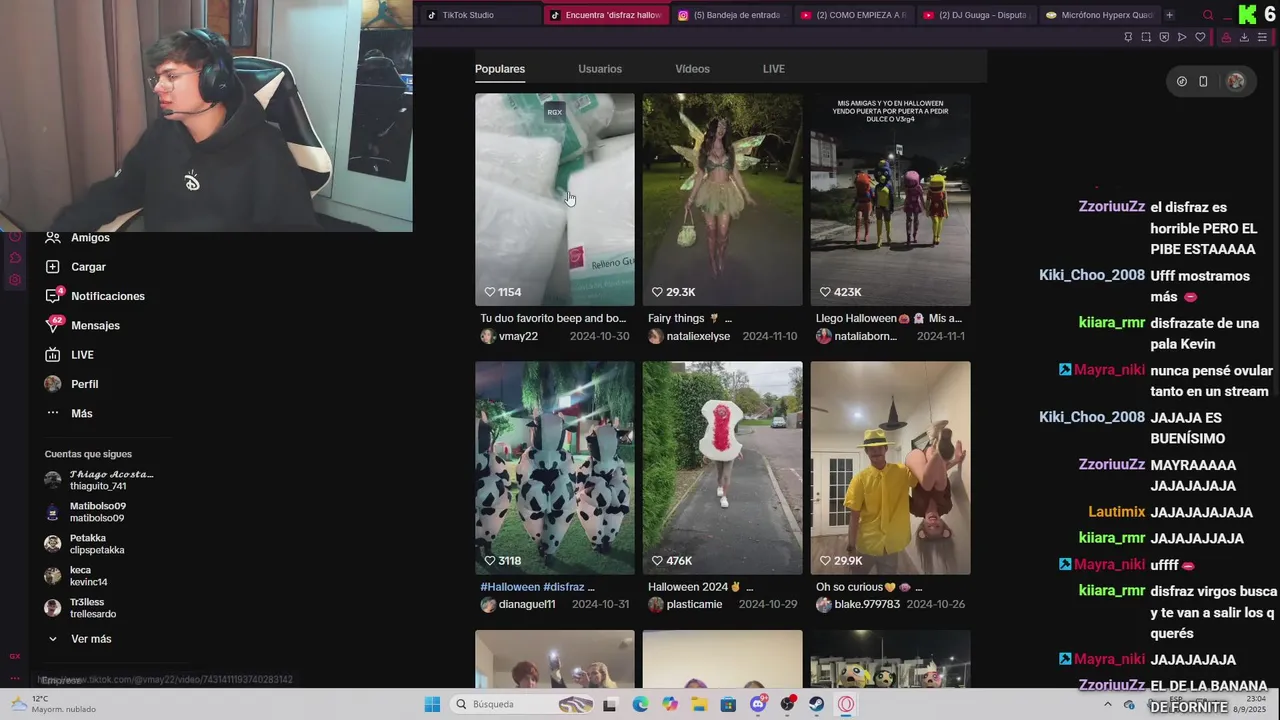Click the heart bookmark icon in toolbar

point(1200,37)
